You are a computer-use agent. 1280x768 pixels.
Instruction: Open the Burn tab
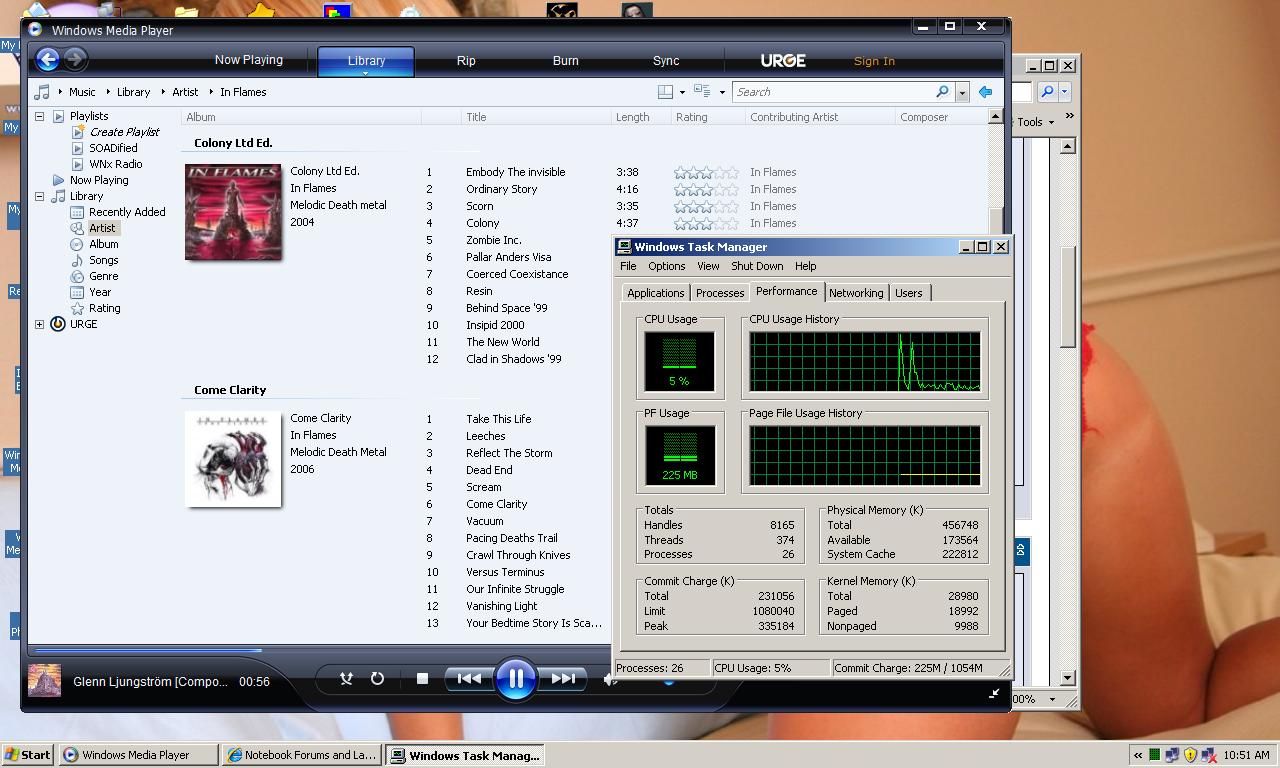tap(565, 60)
